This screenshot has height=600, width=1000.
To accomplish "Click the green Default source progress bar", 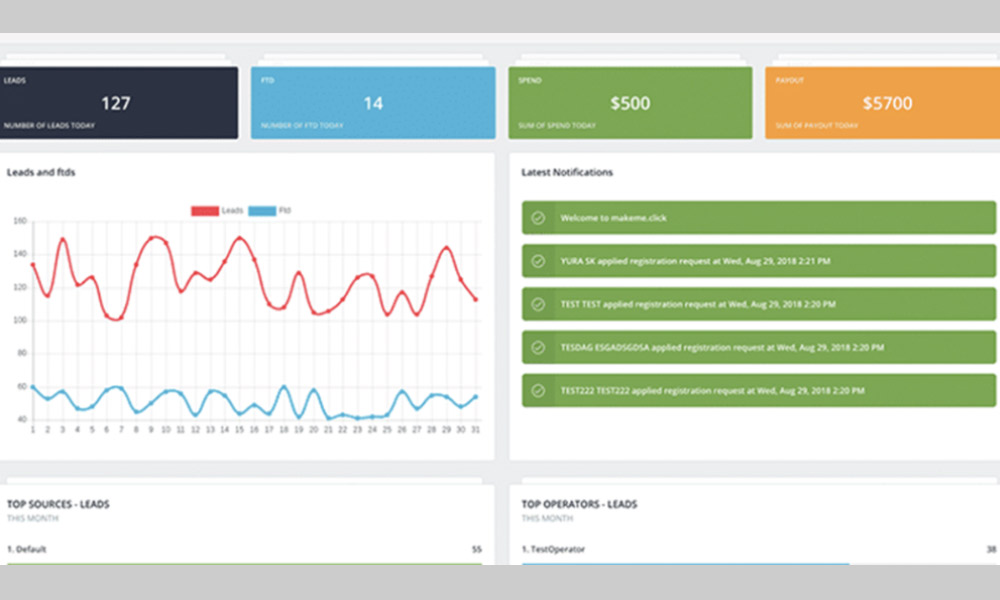I will coord(244,565).
